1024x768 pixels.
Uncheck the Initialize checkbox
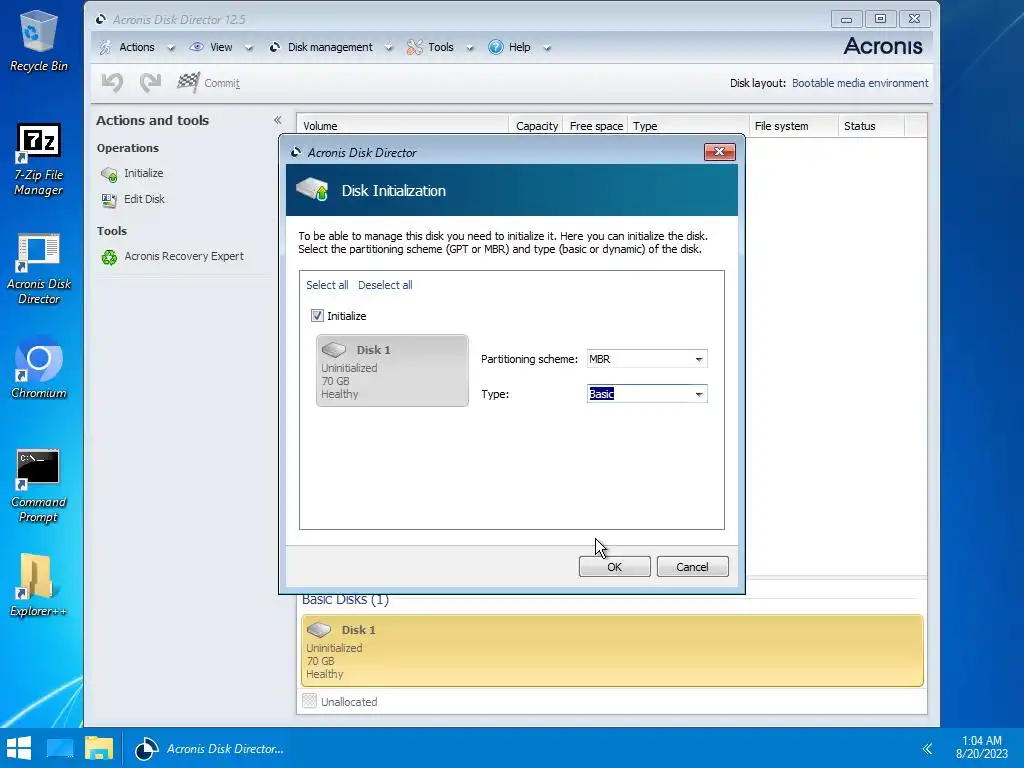[317, 316]
